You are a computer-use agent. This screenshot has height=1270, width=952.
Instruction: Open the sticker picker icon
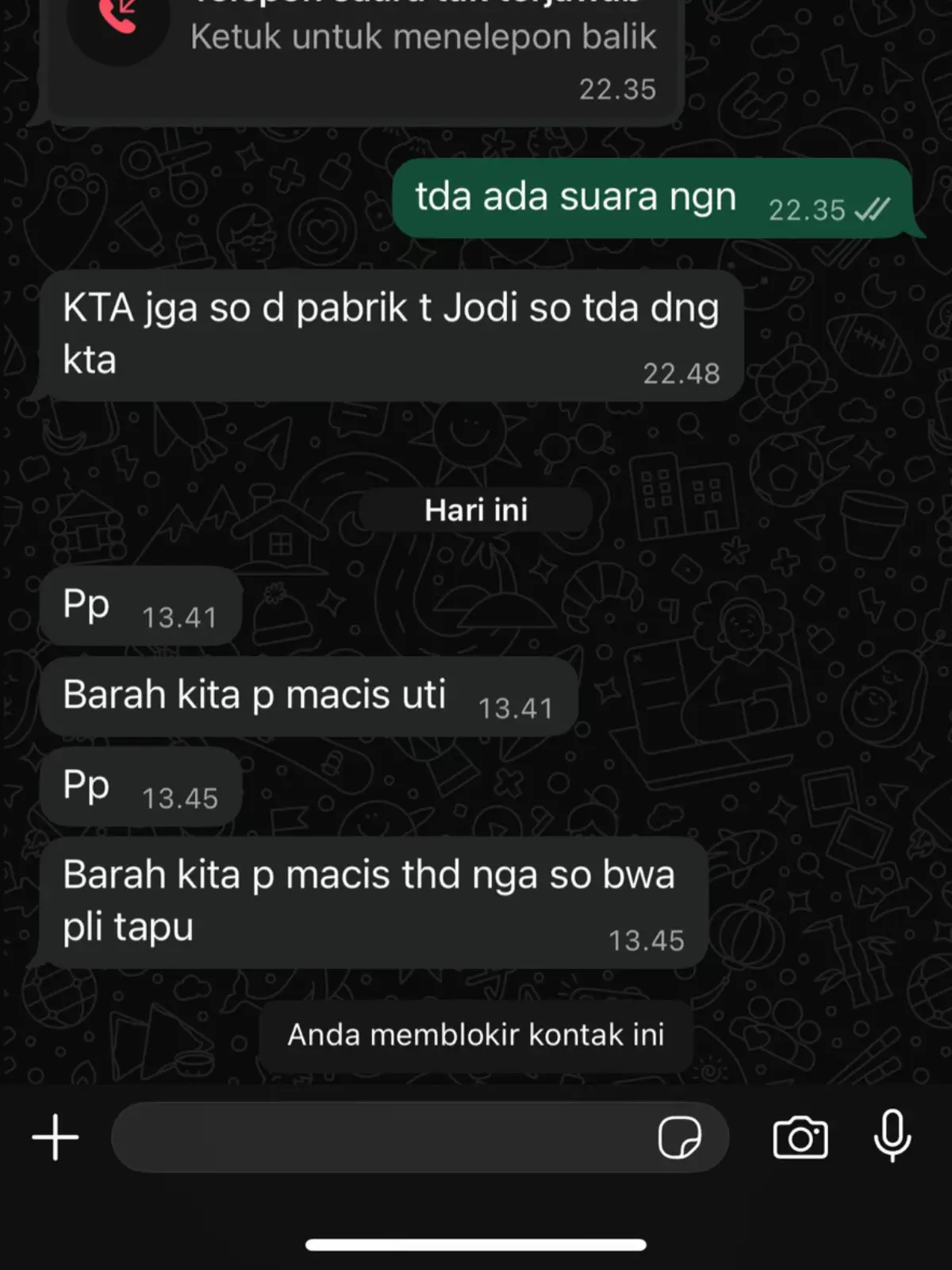(680, 1137)
